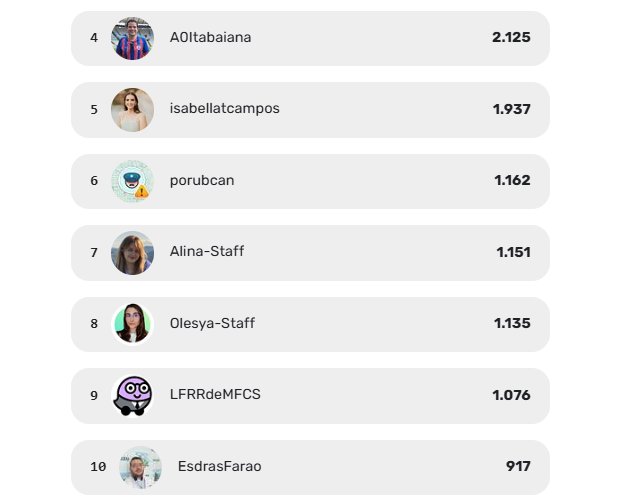Open Olesya-Staff's avatar image
The height and width of the screenshot is (504, 629).
132,324
